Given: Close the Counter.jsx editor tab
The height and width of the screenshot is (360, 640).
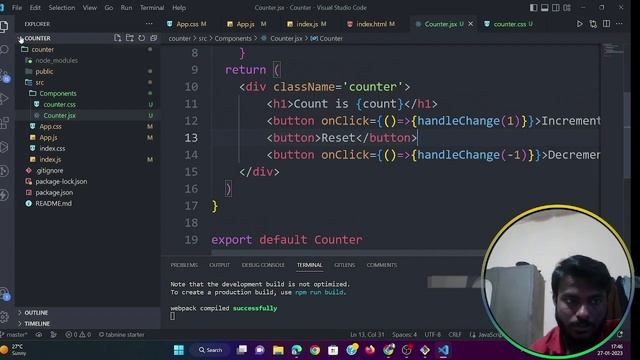Looking at the screenshot, I should click(x=471, y=24).
